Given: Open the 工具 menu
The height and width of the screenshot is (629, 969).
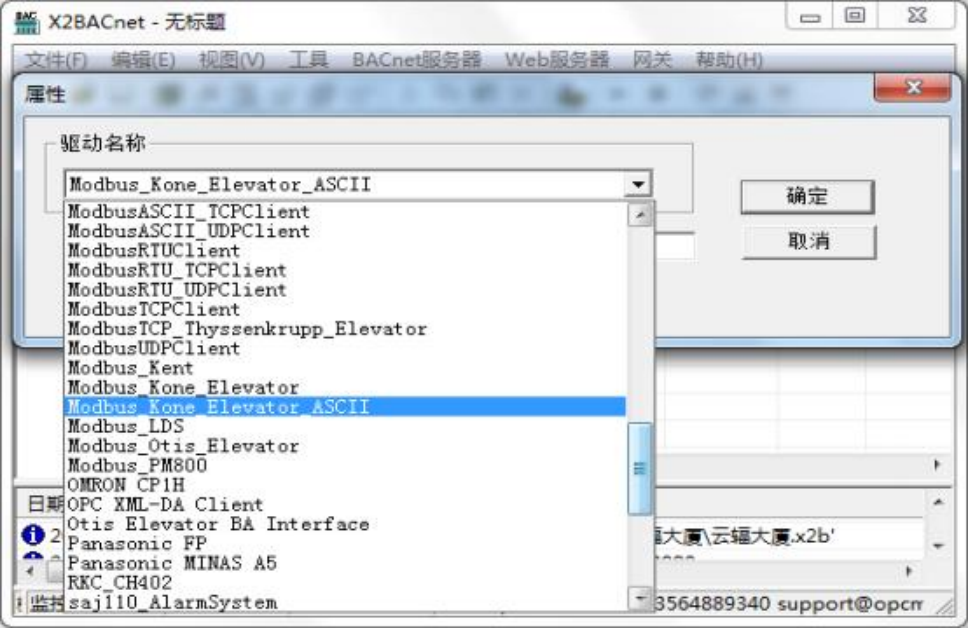Looking at the screenshot, I should click(x=308, y=60).
